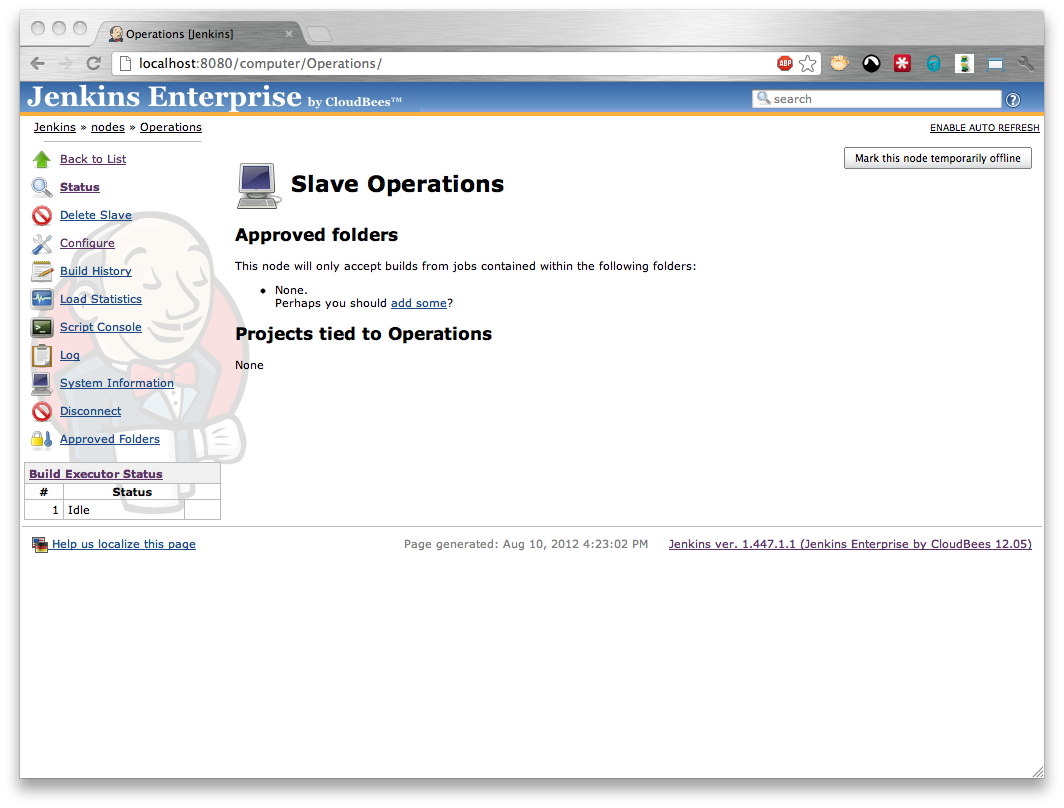Screen dimensions: 1064x808
Task: Open the Delete Slave link
Action: (x=96, y=215)
